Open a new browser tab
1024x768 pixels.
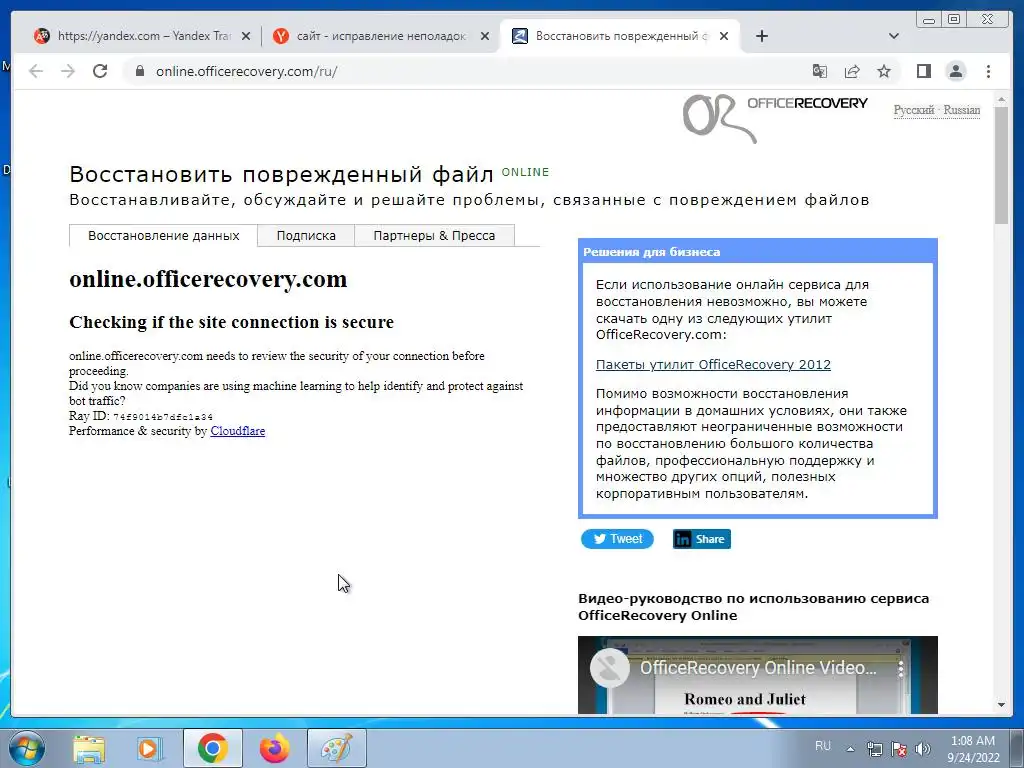(x=761, y=36)
